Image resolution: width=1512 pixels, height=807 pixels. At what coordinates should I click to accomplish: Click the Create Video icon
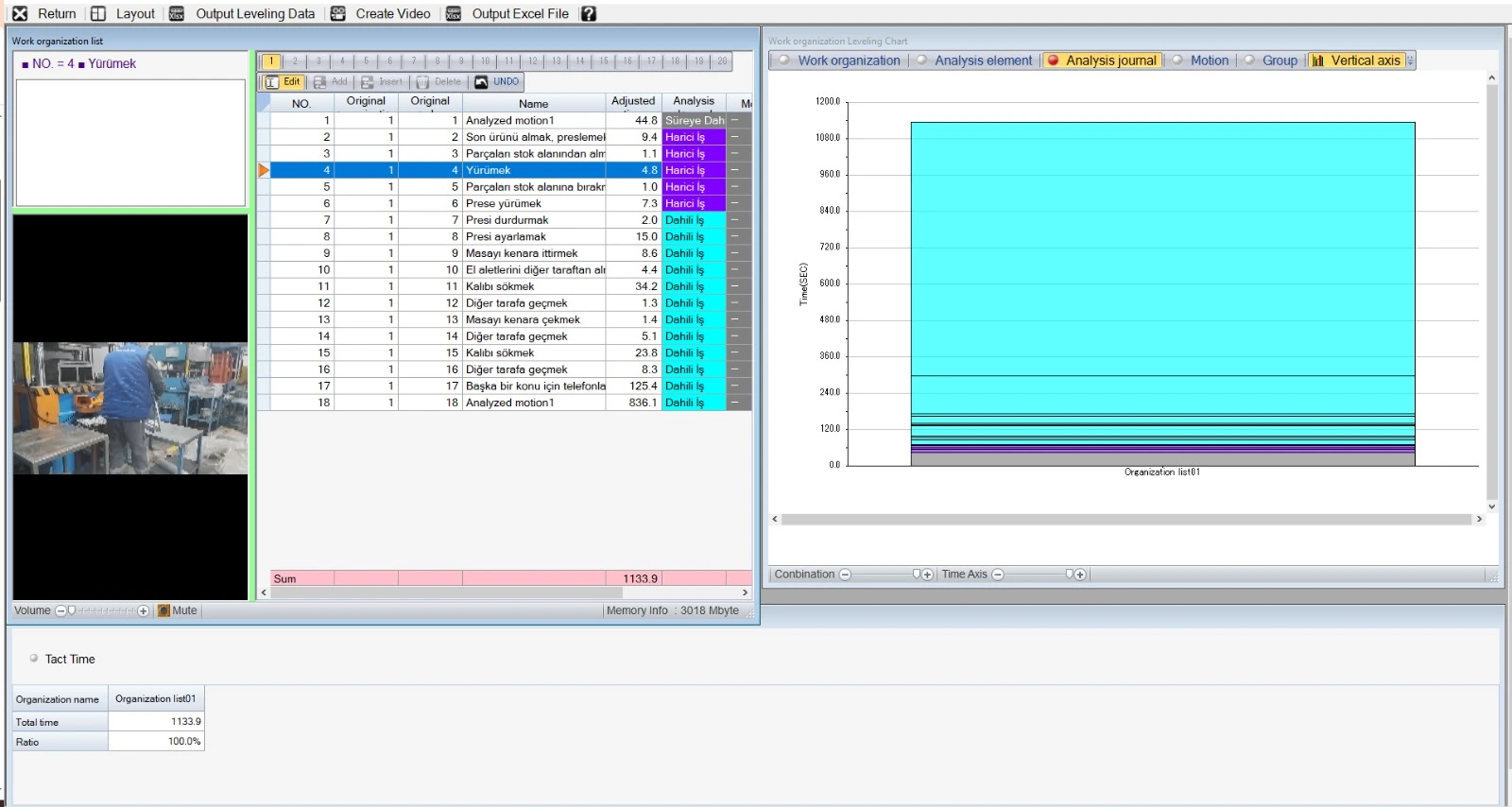click(337, 13)
